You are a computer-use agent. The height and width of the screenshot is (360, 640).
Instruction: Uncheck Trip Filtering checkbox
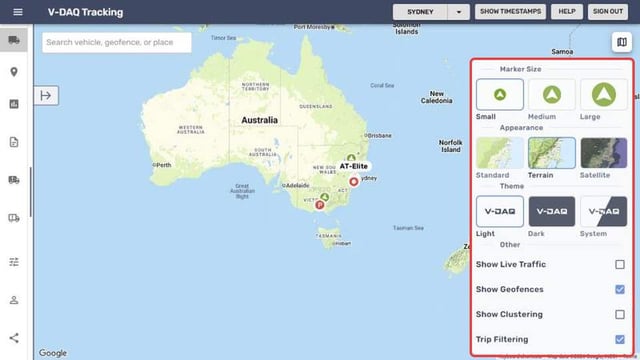[x=620, y=339]
